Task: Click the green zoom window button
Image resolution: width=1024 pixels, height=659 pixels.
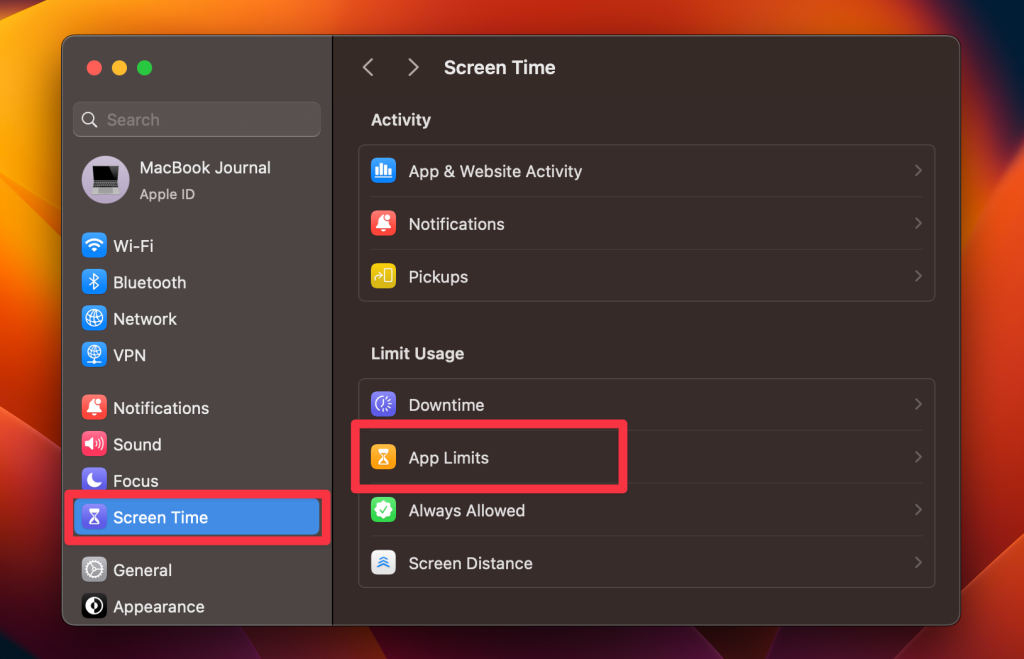Action: pos(144,68)
